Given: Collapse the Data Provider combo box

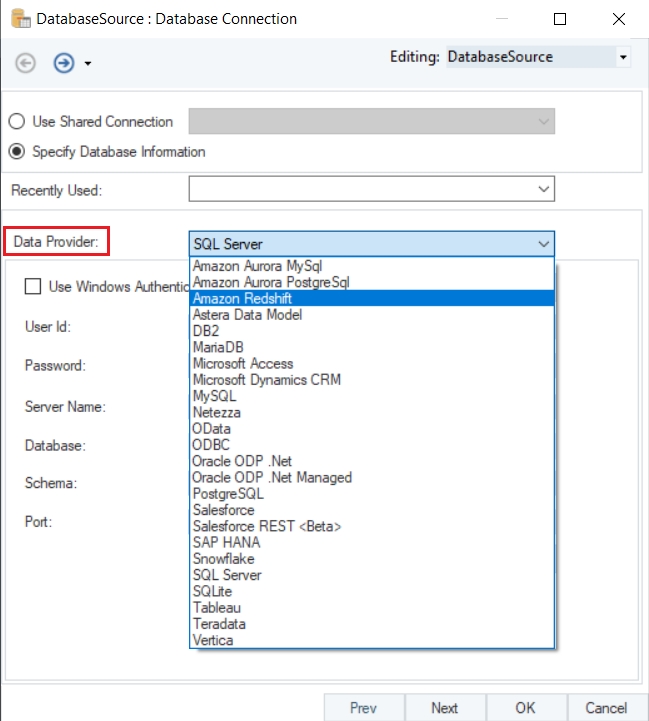Looking at the screenshot, I should tap(543, 243).
